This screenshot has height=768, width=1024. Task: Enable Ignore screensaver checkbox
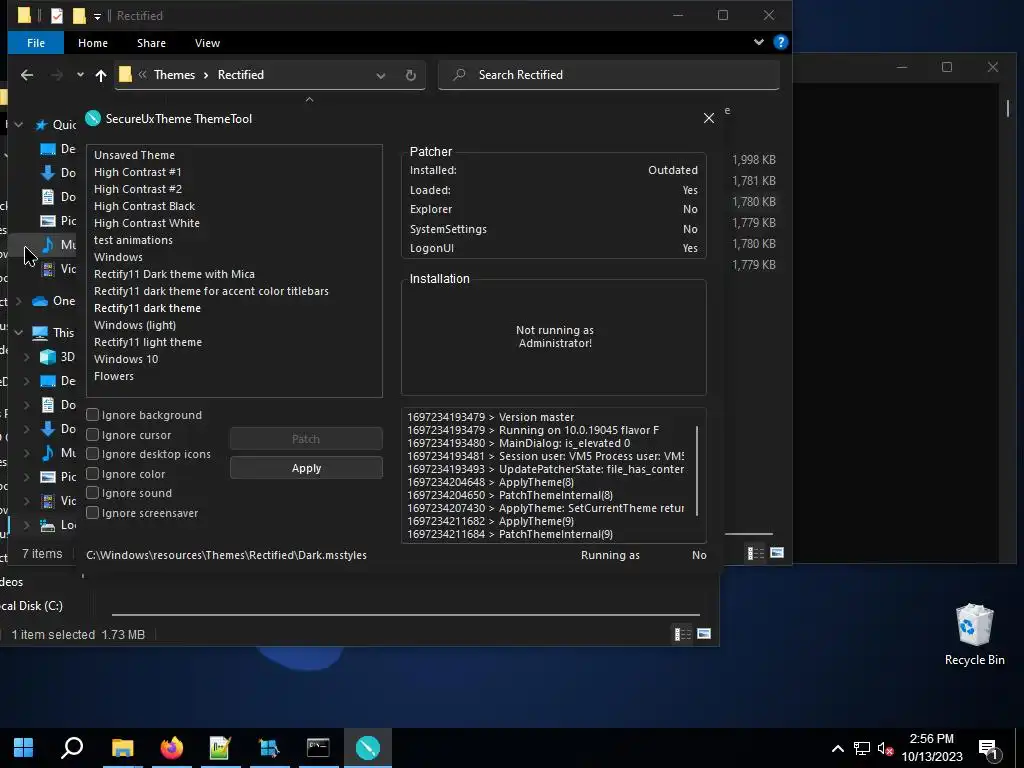tap(93, 513)
